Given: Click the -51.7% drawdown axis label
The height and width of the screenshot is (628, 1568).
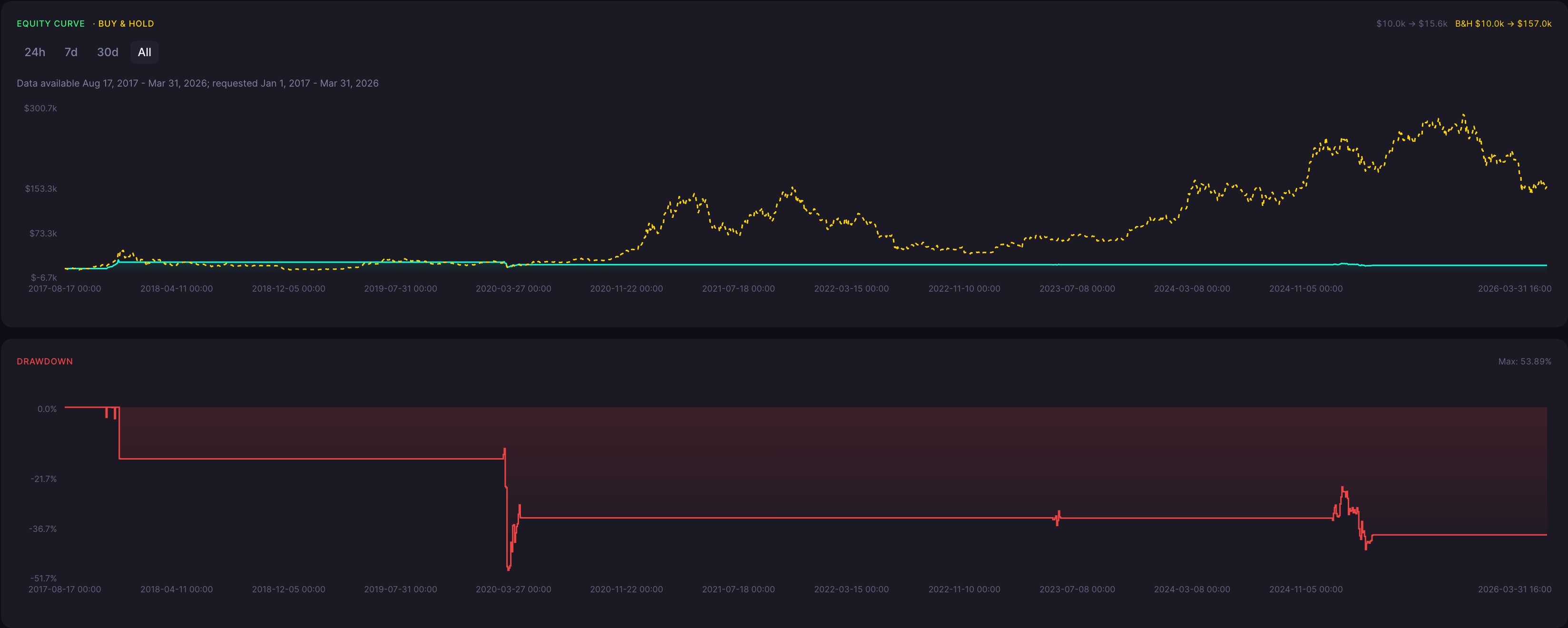Looking at the screenshot, I should [x=44, y=578].
